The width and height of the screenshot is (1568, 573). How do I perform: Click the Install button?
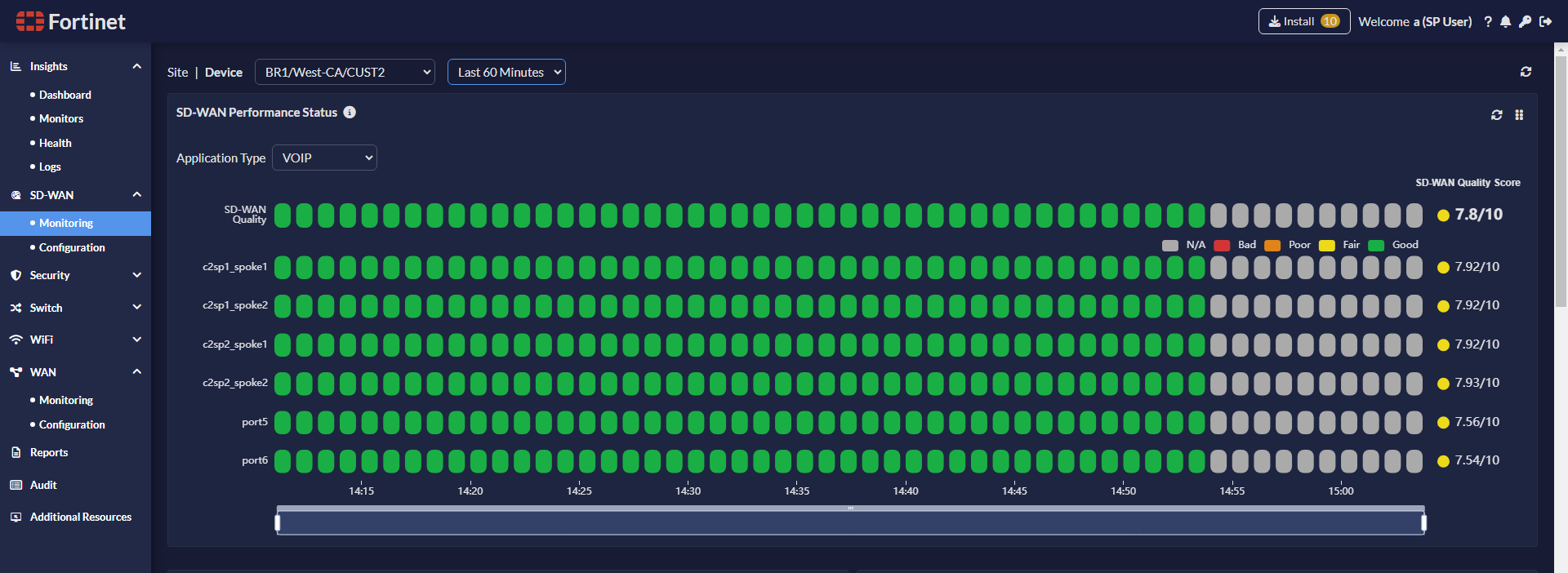pos(1304,21)
